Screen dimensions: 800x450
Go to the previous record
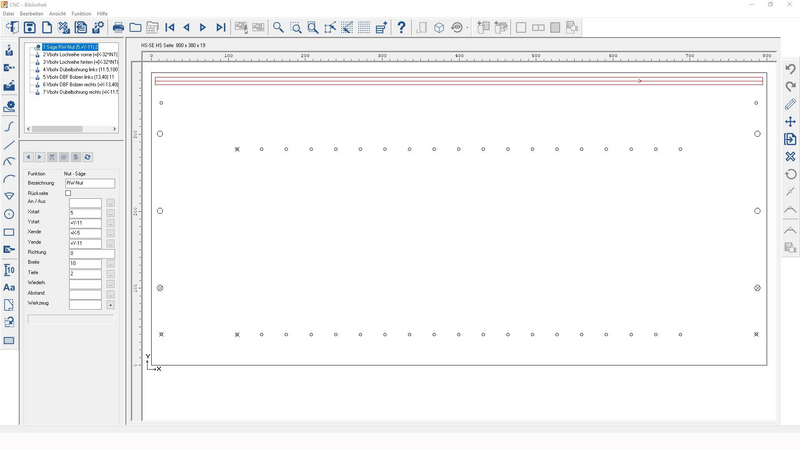[x=186, y=28]
